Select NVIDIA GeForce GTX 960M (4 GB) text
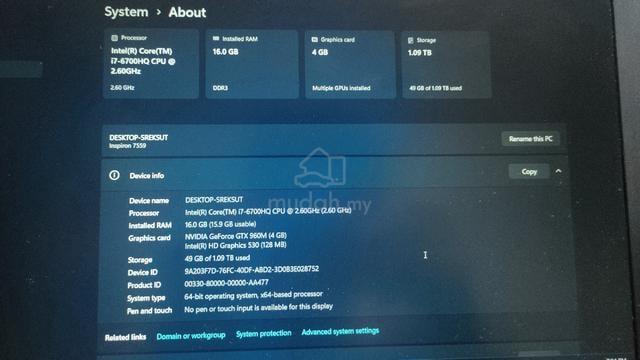Viewport: 640px width, 360px height. (236, 236)
